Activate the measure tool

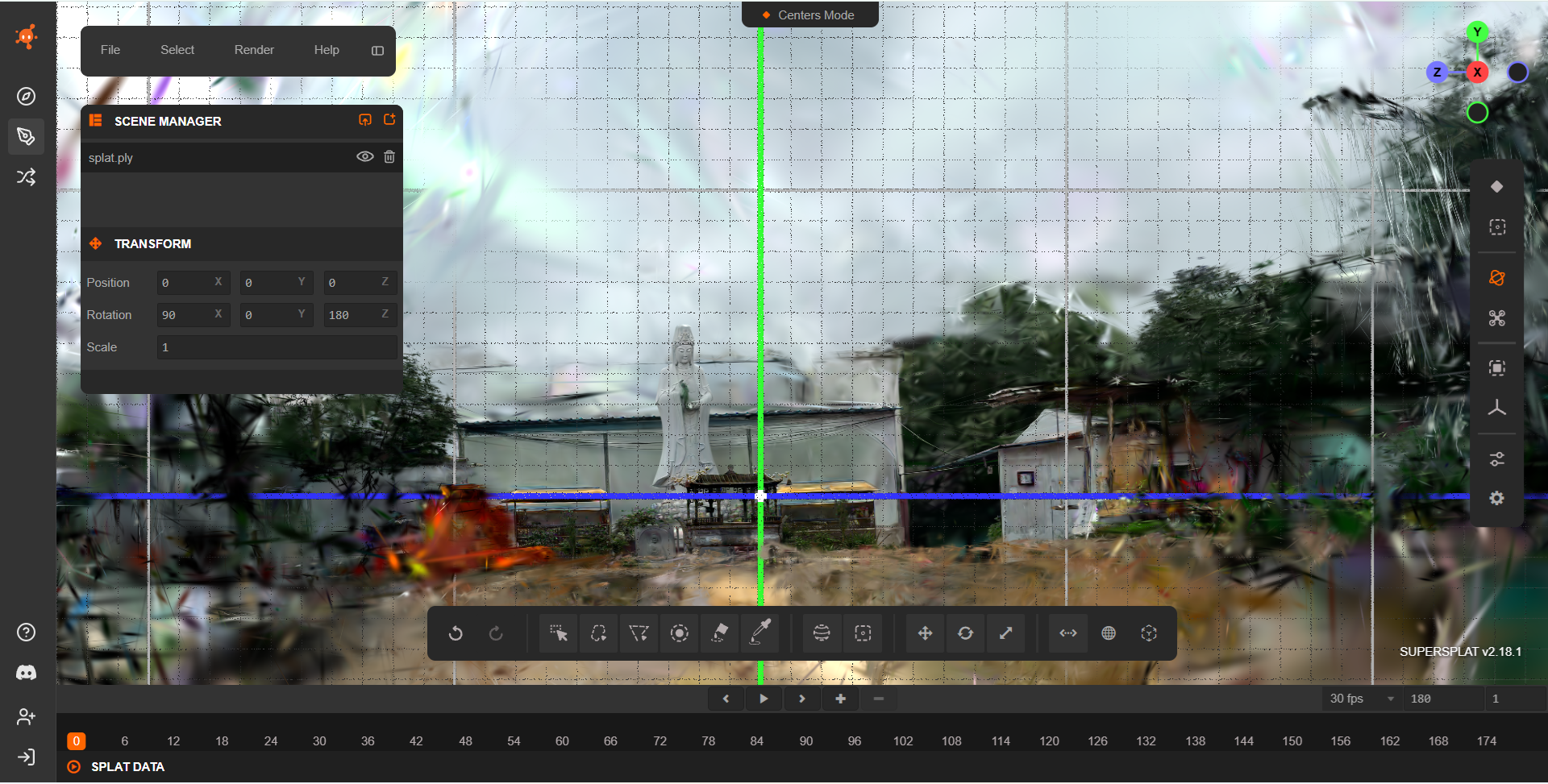(x=1068, y=633)
